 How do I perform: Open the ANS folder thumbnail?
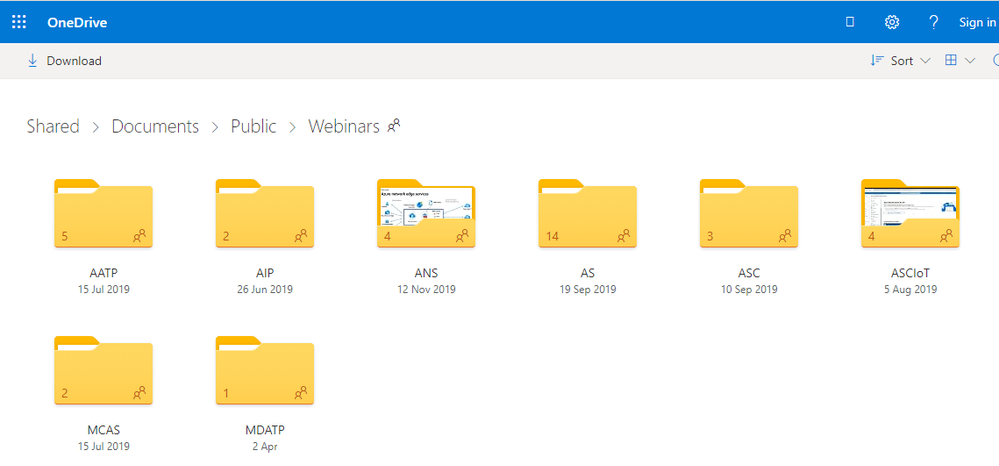426,214
